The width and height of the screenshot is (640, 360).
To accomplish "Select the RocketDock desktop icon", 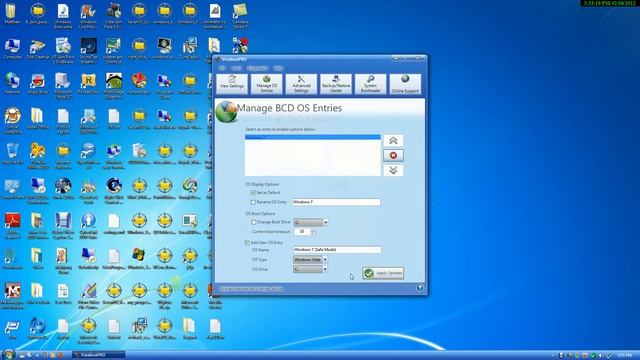I will pyautogui.click(x=88, y=84).
